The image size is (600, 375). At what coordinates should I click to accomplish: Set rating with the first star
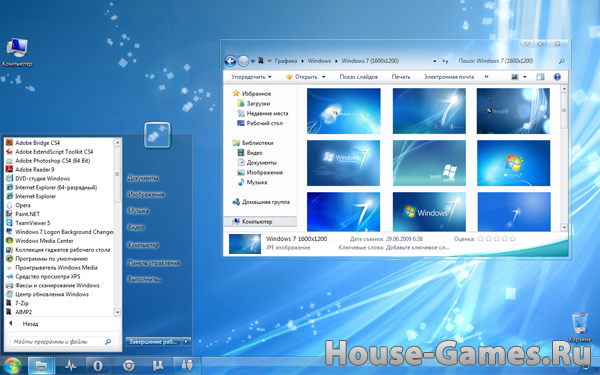(481, 239)
